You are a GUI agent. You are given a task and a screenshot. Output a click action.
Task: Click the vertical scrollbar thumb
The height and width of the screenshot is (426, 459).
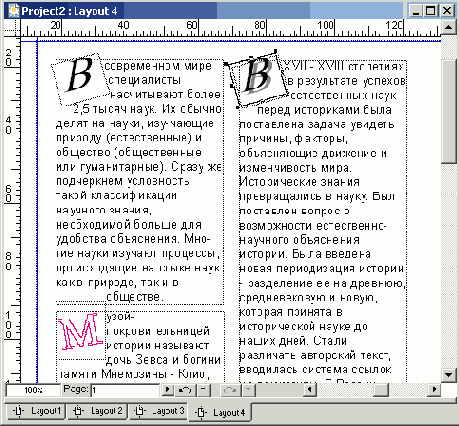449,111
